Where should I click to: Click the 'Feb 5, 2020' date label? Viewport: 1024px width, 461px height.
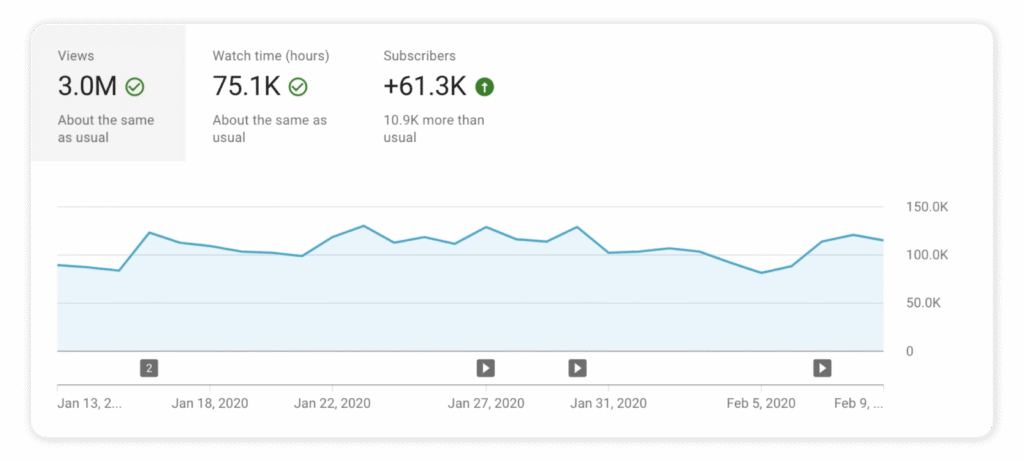(759, 404)
